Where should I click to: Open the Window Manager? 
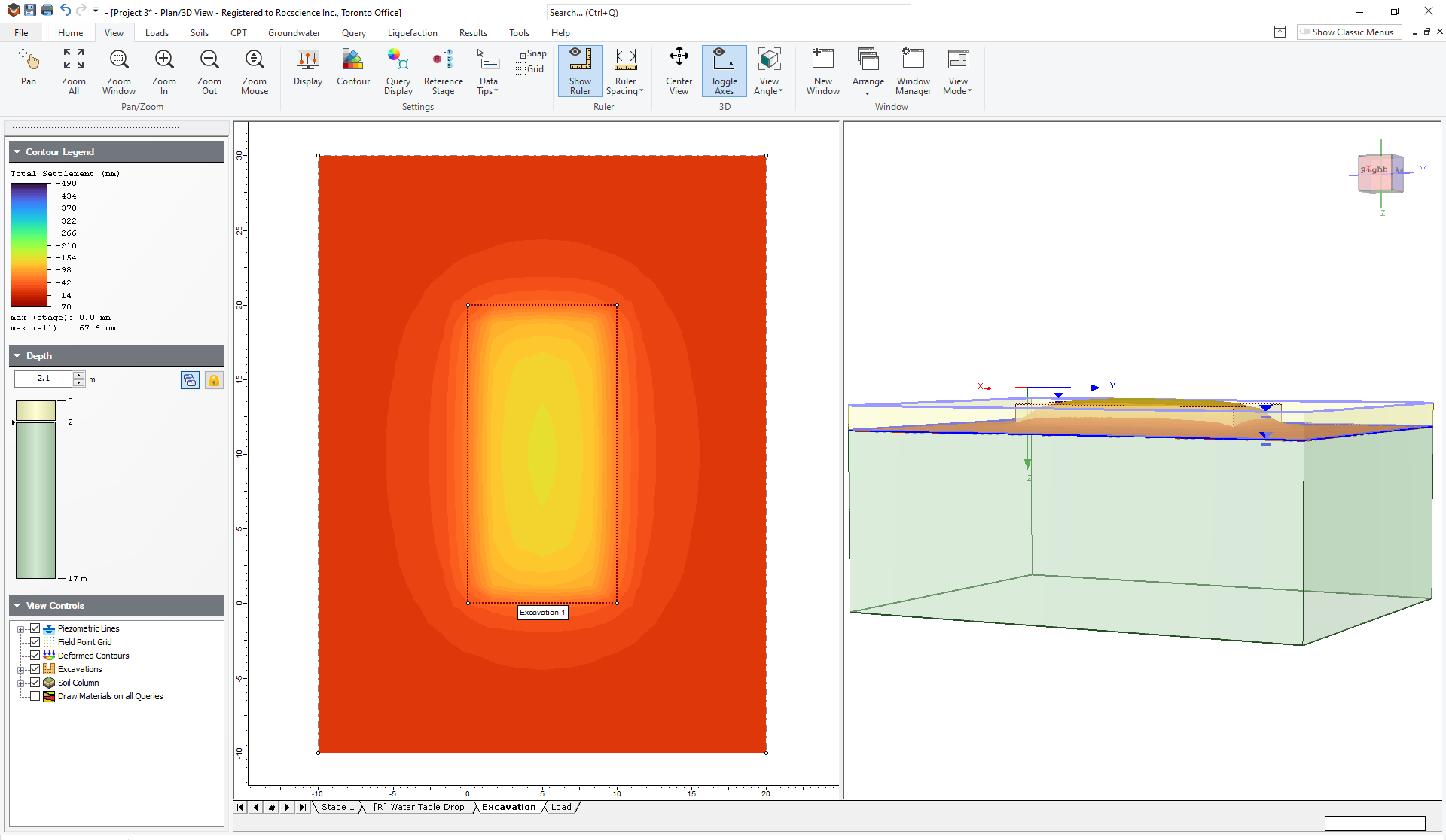tap(913, 70)
